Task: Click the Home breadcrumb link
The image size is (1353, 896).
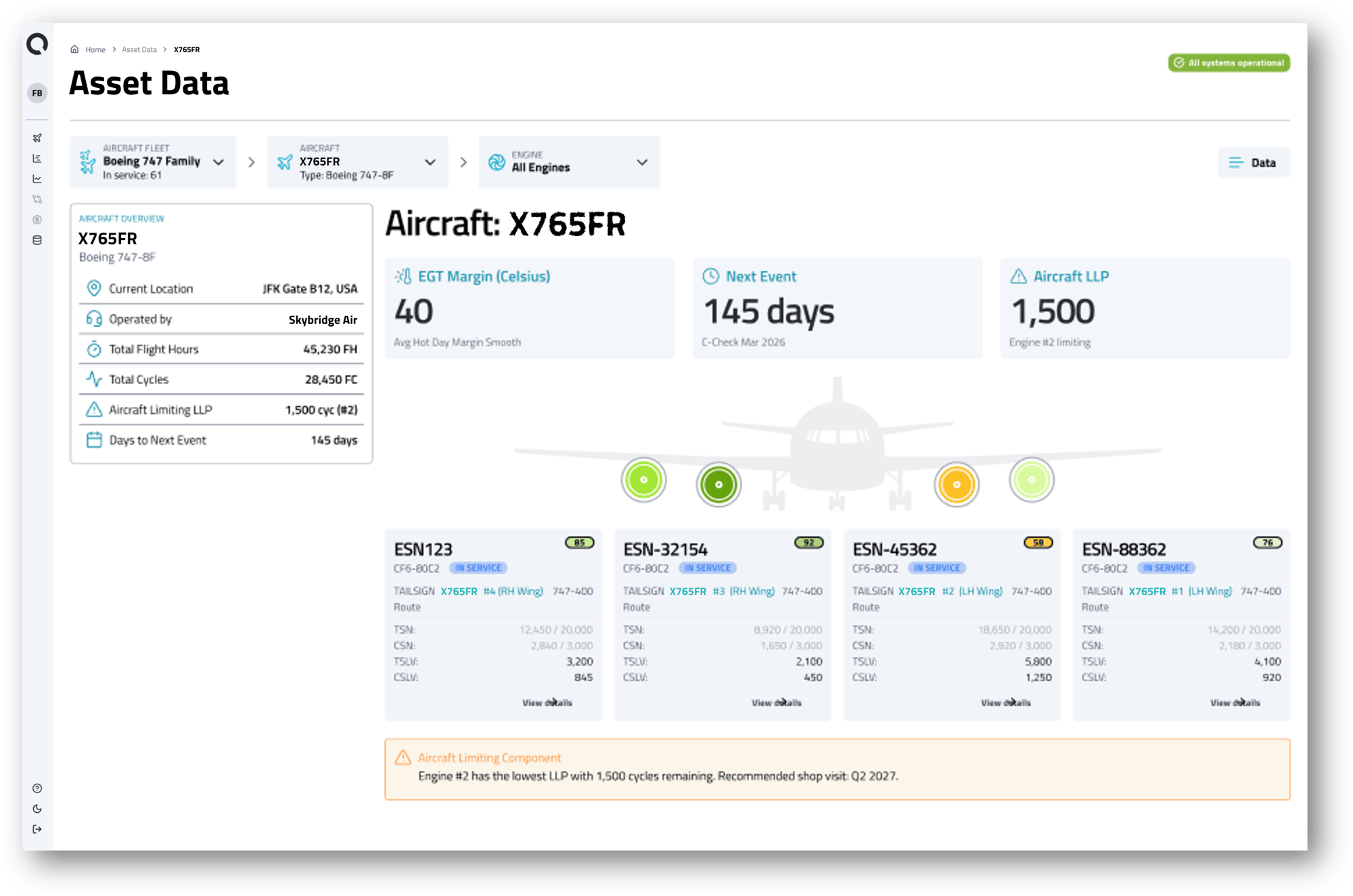Action: pos(95,49)
